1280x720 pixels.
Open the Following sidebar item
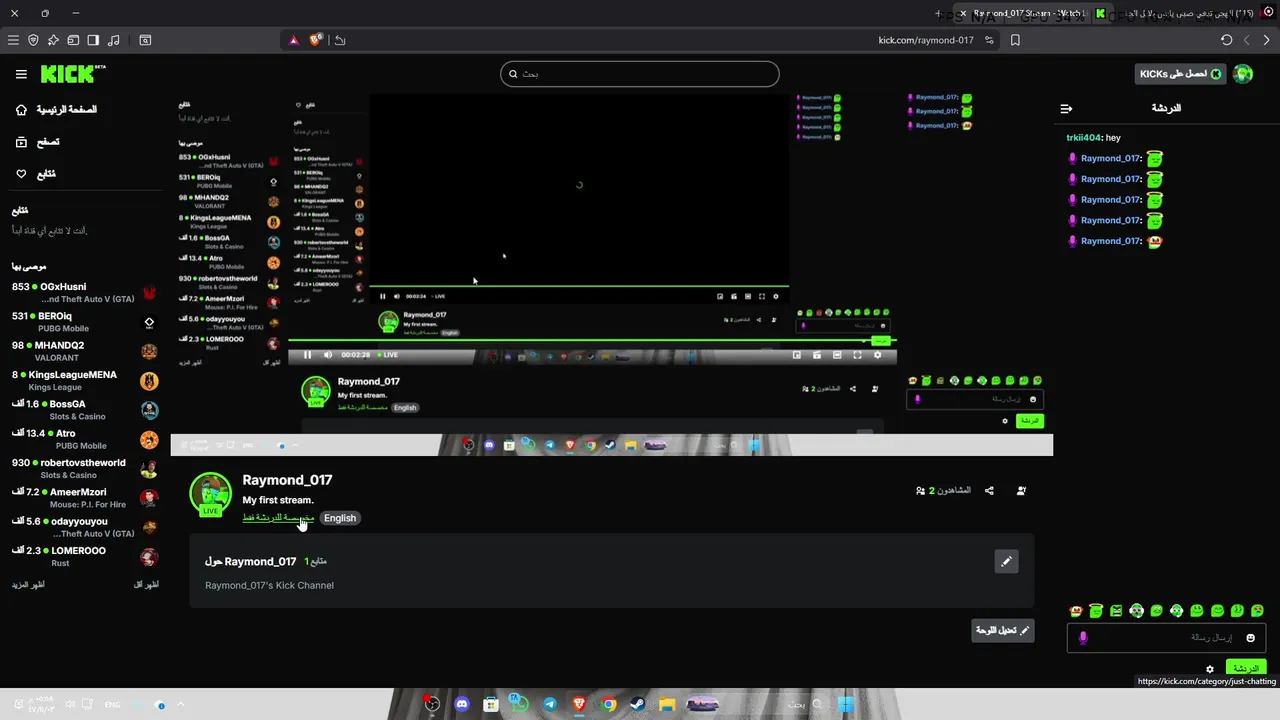(x=35, y=174)
